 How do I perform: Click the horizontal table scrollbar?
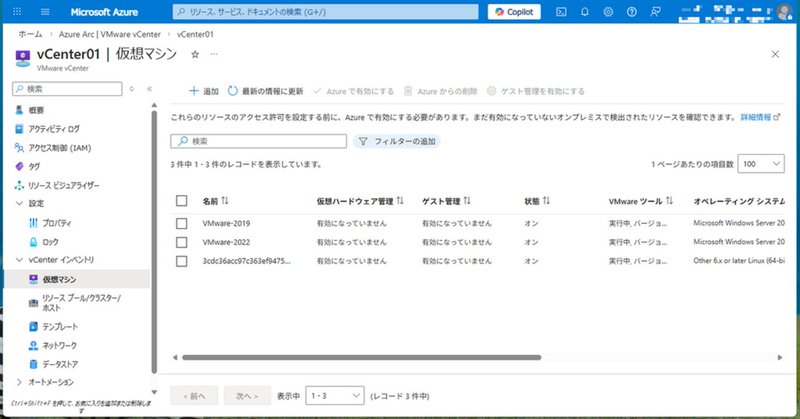(362, 357)
